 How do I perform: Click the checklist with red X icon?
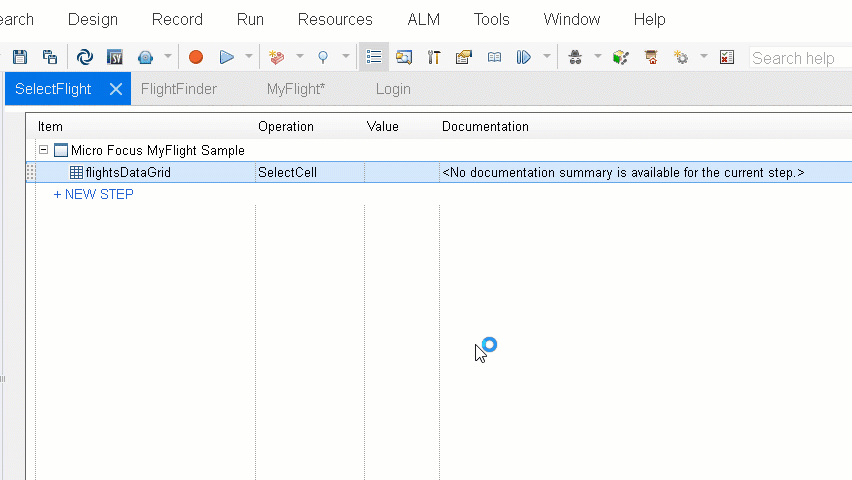727,57
